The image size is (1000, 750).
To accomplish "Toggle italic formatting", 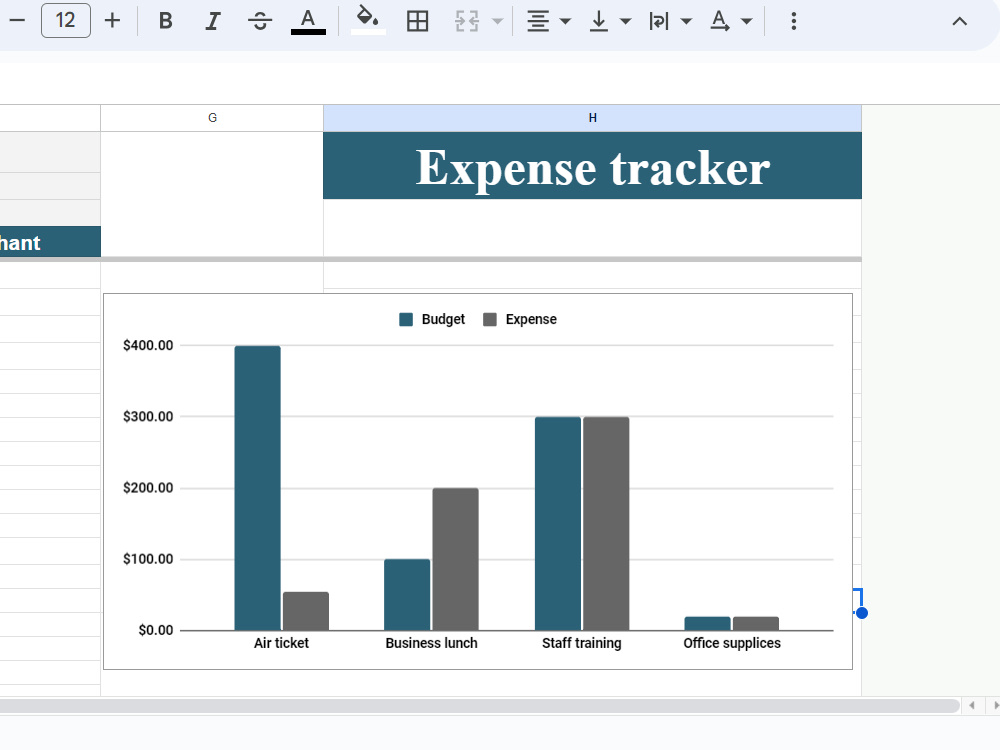I will (x=212, y=21).
